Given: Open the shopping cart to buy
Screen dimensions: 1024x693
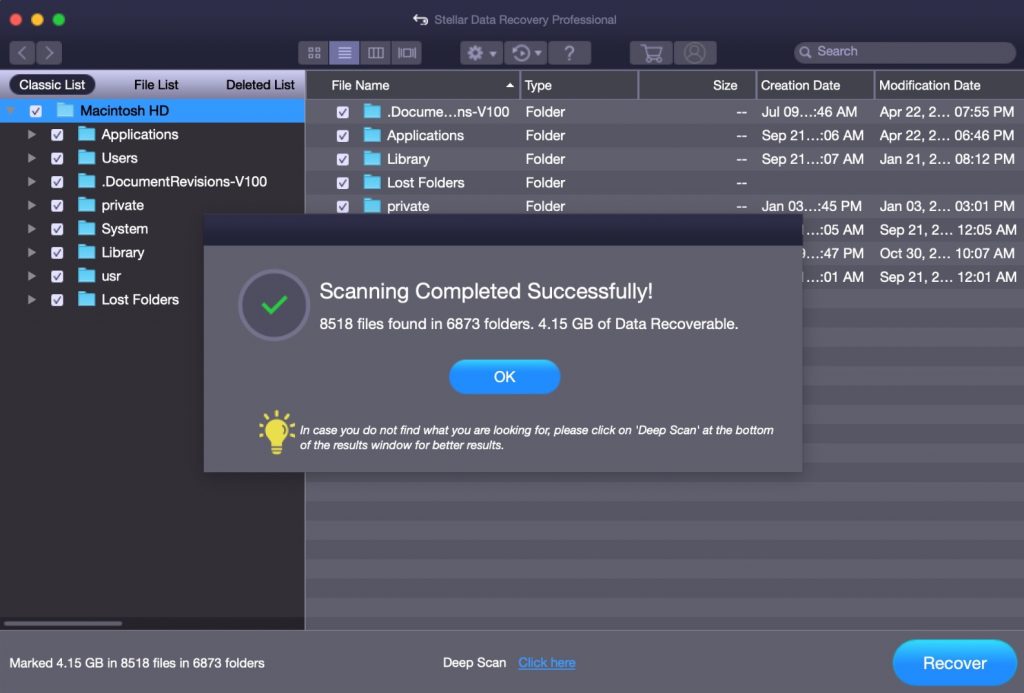Looking at the screenshot, I should pos(651,53).
